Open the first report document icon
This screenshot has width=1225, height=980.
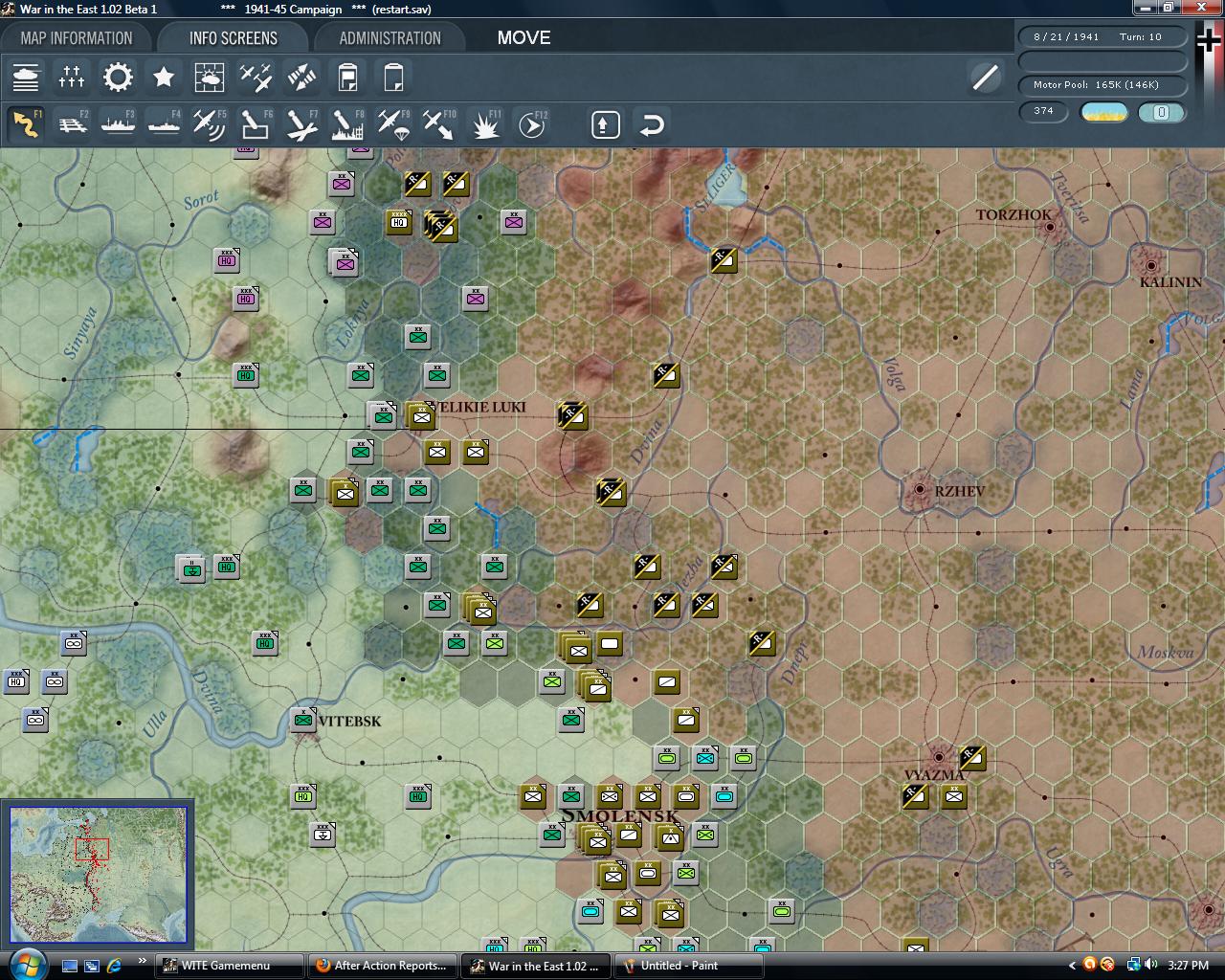coord(347,78)
